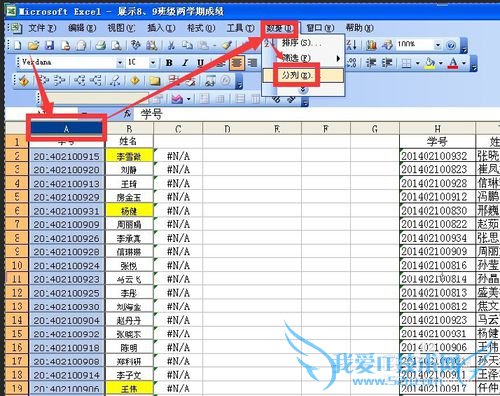Select column H header
This screenshot has width=500, height=396.
(x=437, y=129)
